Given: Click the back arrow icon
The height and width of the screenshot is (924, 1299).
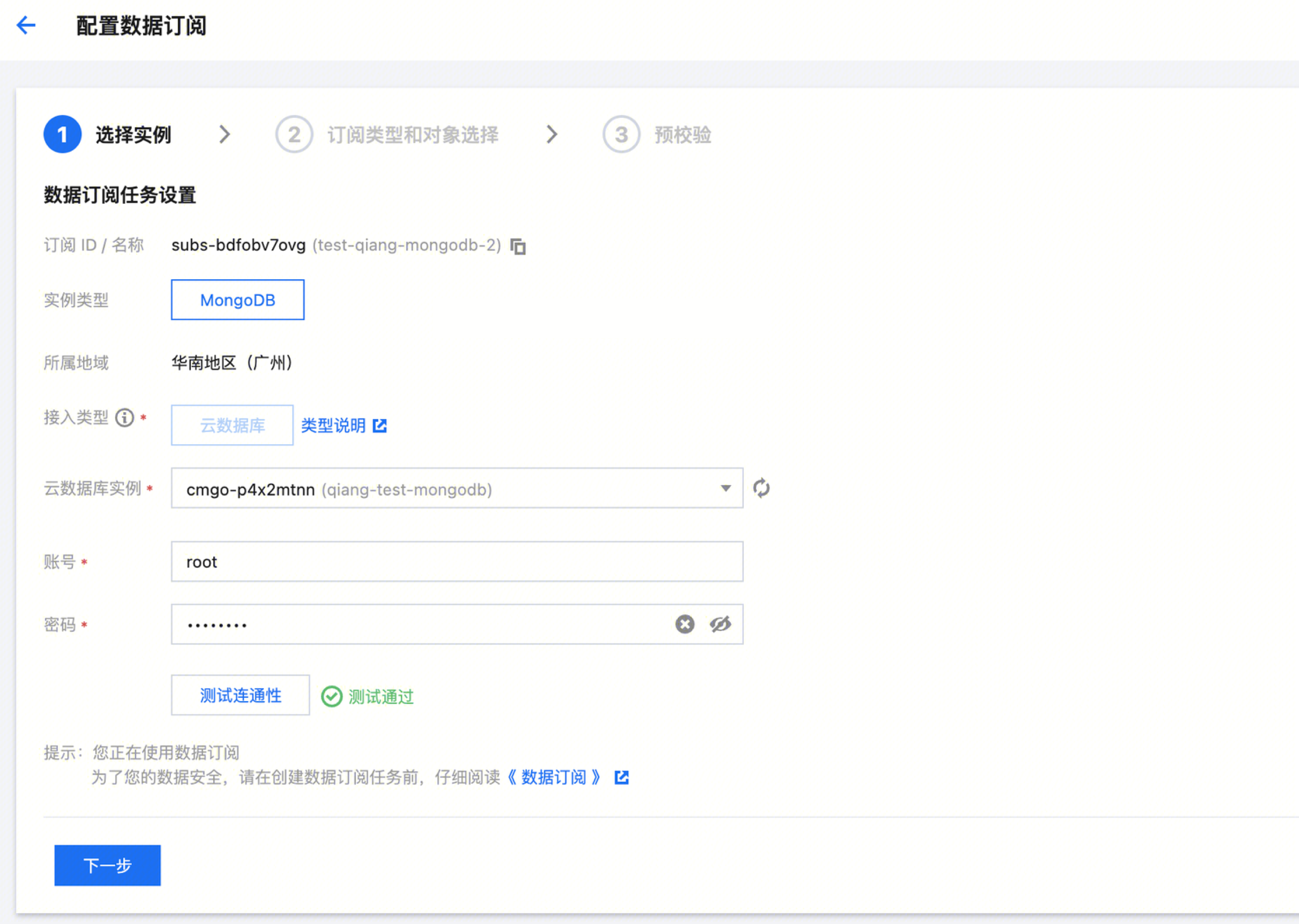Looking at the screenshot, I should [26, 25].
